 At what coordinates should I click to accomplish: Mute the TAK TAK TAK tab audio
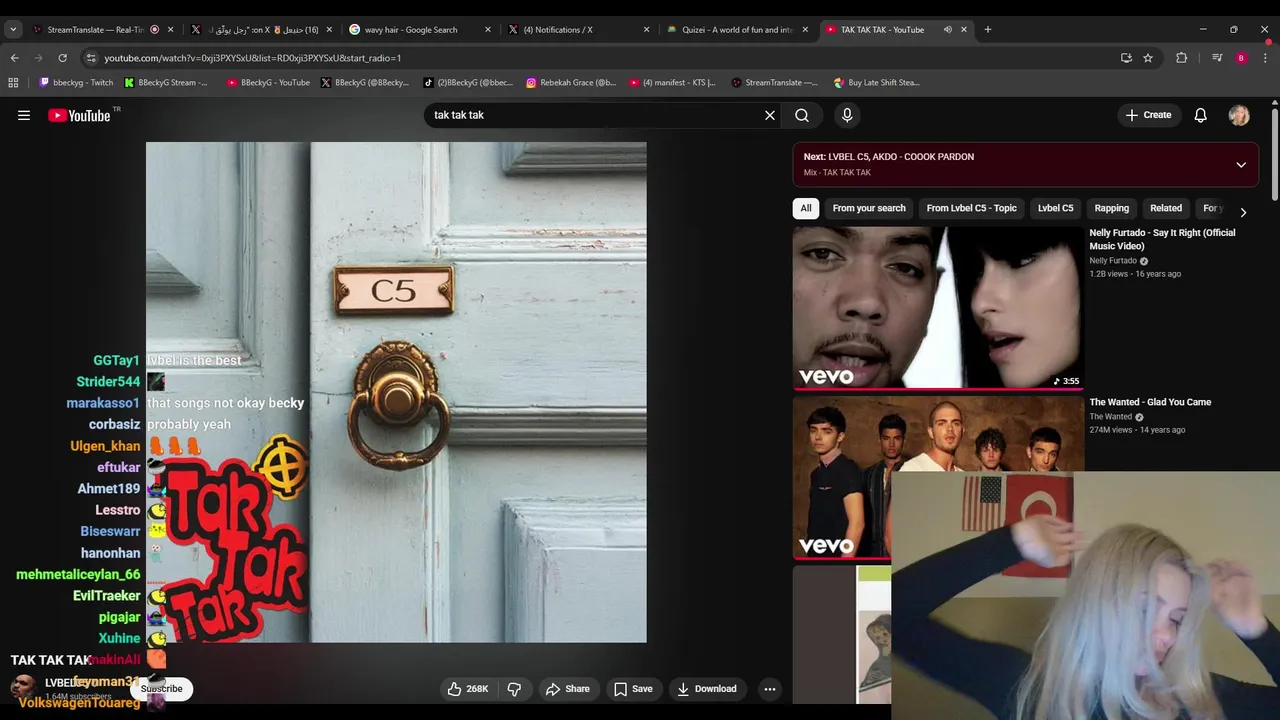(947, 30)
